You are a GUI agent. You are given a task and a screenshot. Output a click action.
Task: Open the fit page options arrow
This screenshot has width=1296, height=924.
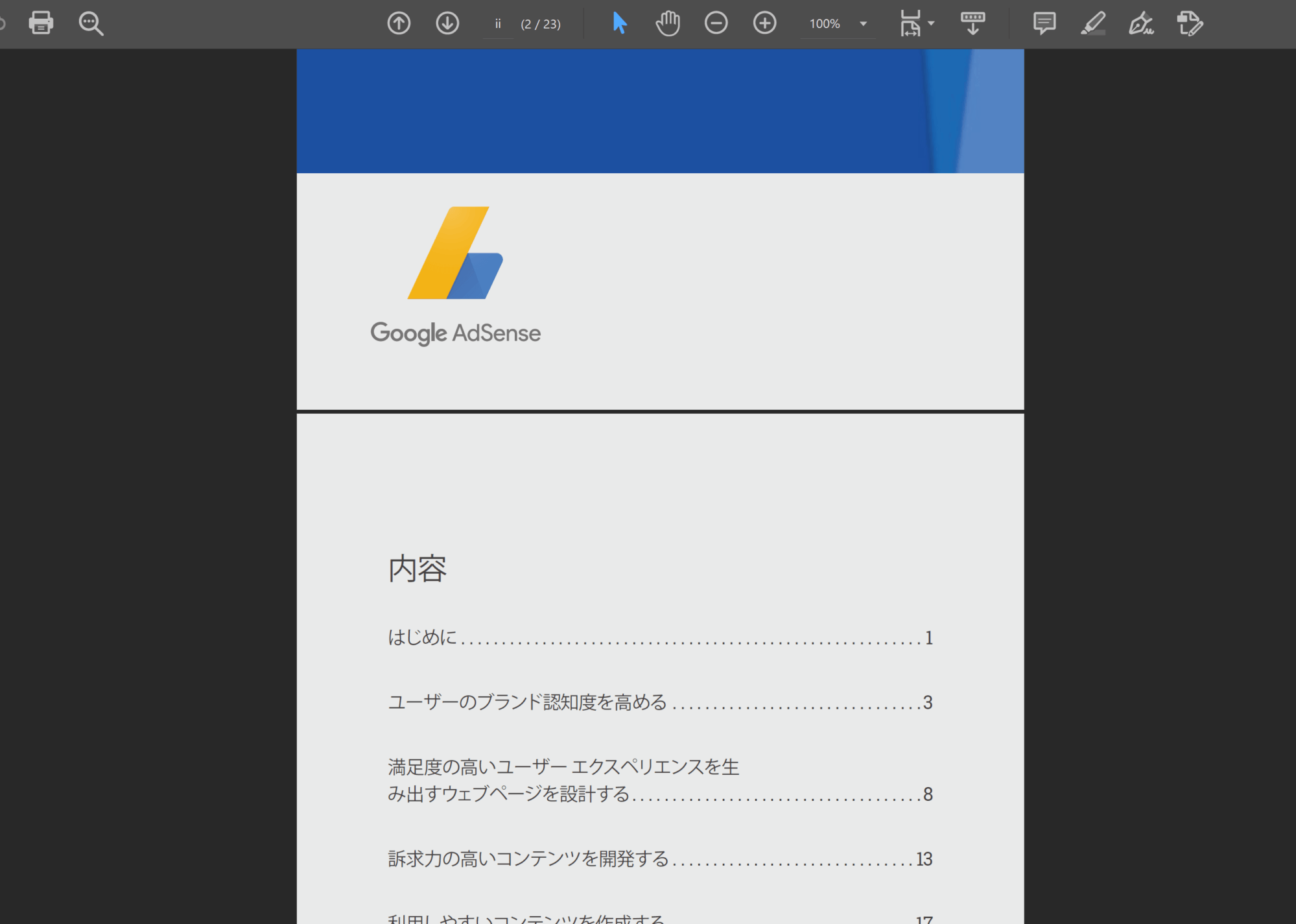tap(932, 23)
